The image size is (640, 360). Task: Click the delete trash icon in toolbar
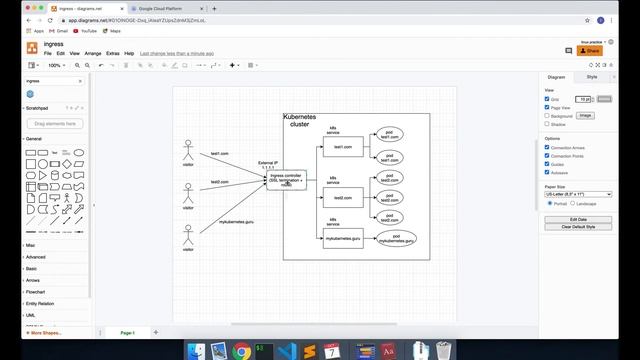click(x=126, y=65)
